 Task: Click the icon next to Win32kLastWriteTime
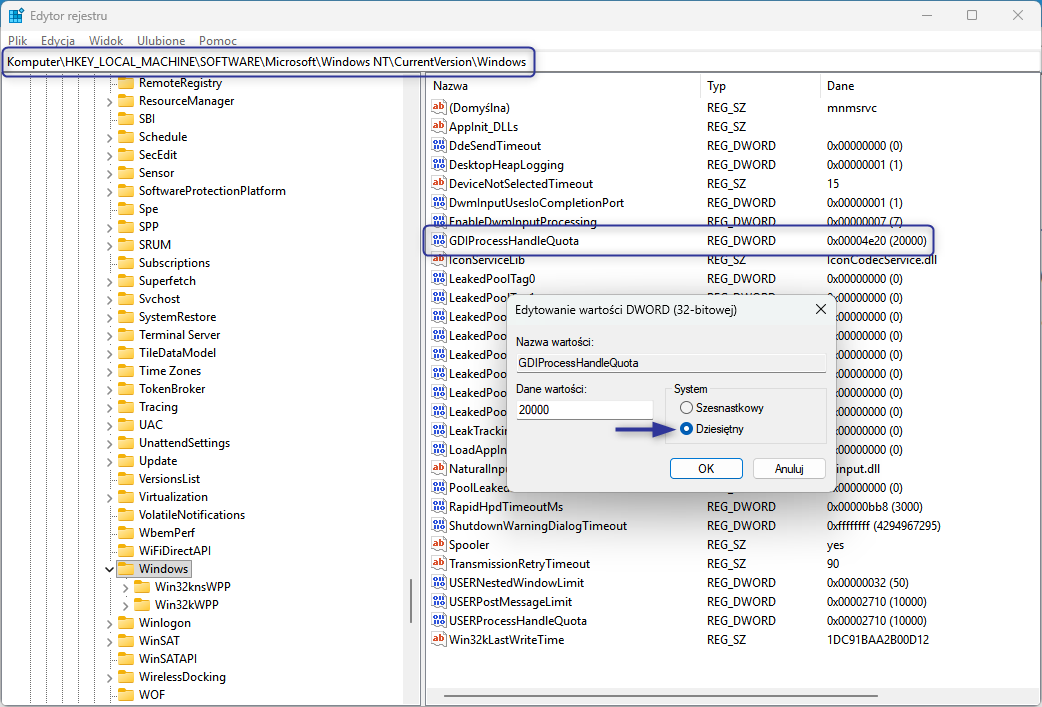(438, 640)
